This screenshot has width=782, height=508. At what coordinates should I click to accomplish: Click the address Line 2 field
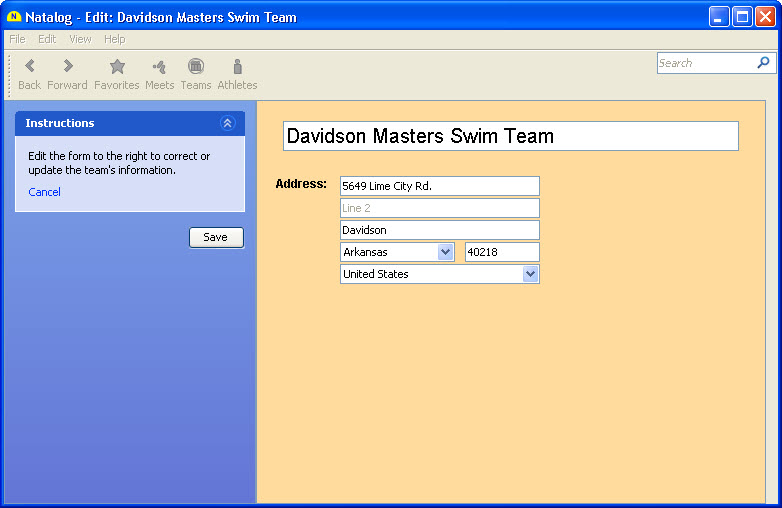[439, 208]
